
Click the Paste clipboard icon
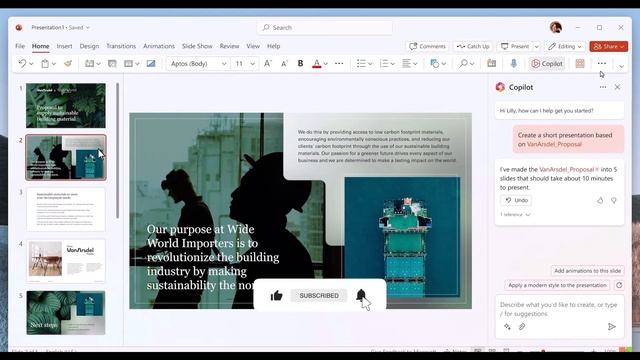(x=45, y=64)
